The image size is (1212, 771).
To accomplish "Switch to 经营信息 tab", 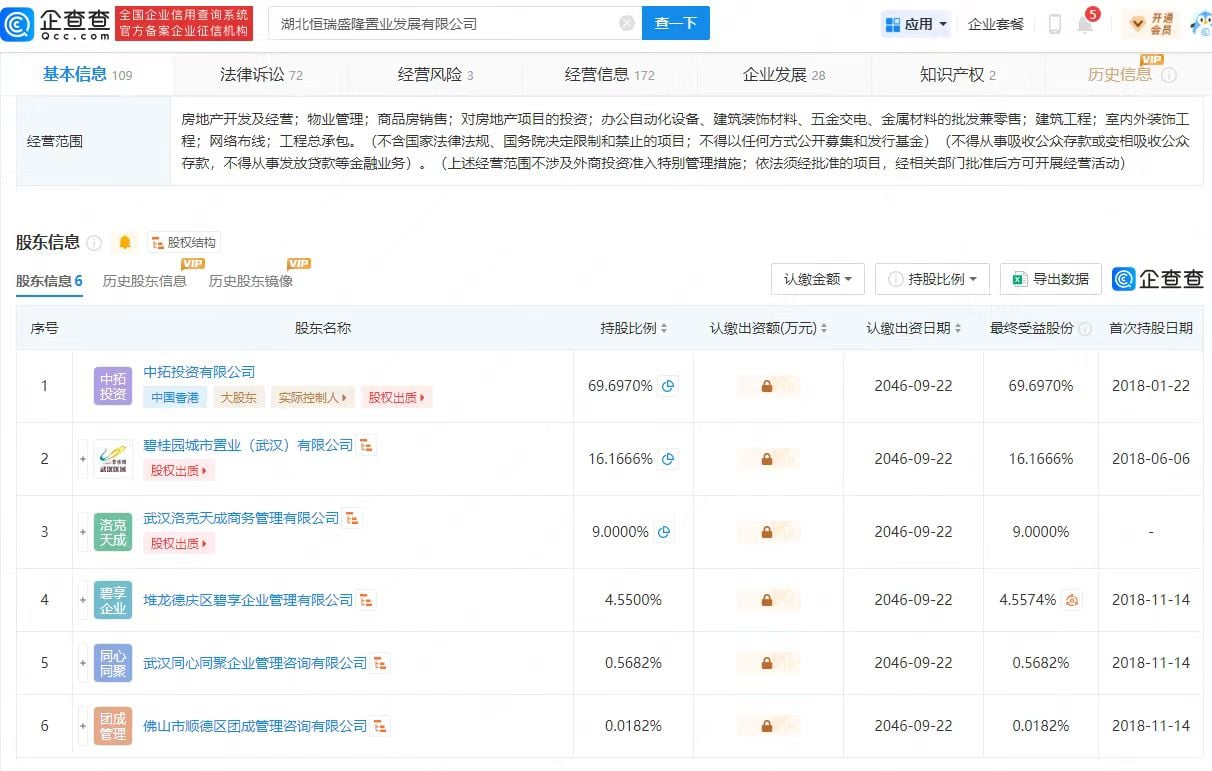I will tap(609, 75).
